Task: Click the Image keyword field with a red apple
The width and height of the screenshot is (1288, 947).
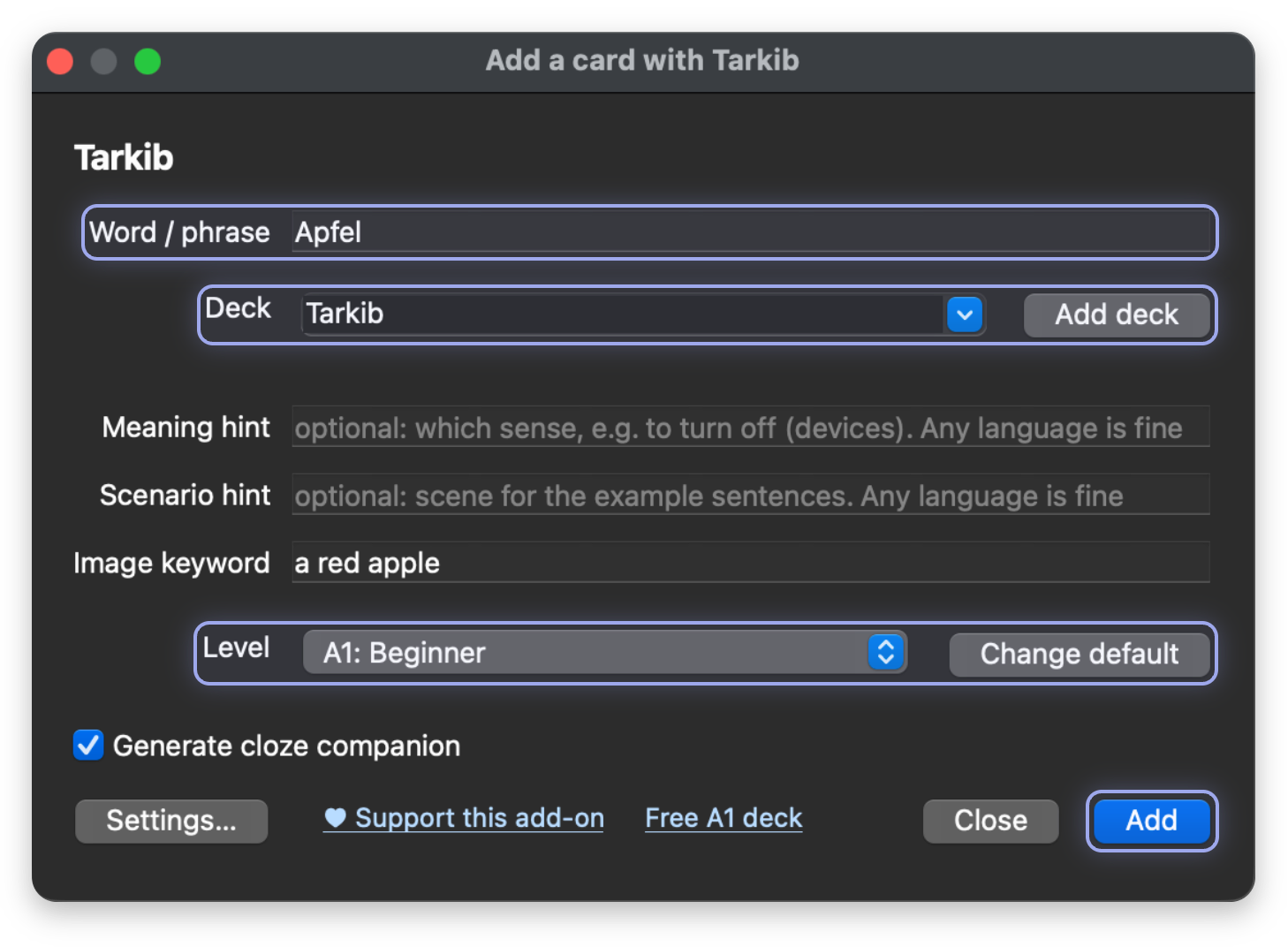Action: click(751, 563)
